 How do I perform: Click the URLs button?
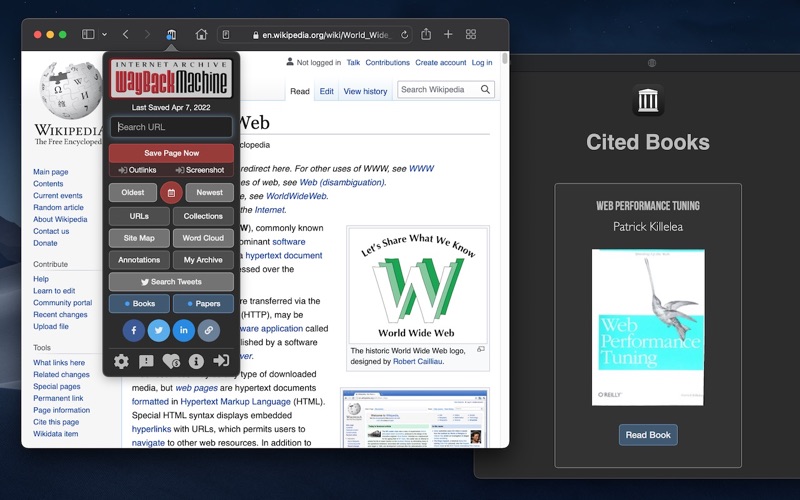click(x=139, y=216)
